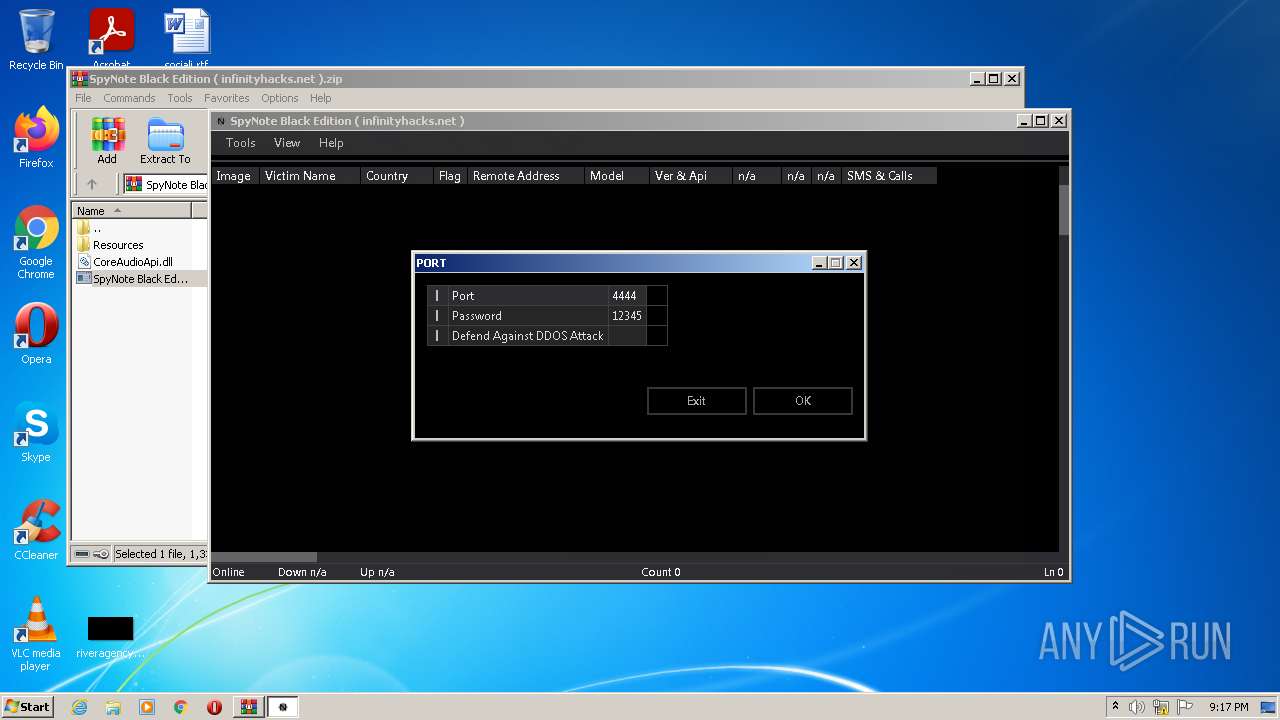1280x720 pixels.
Task: Open the Help menu in SpyNote
Action: (331, 143)
